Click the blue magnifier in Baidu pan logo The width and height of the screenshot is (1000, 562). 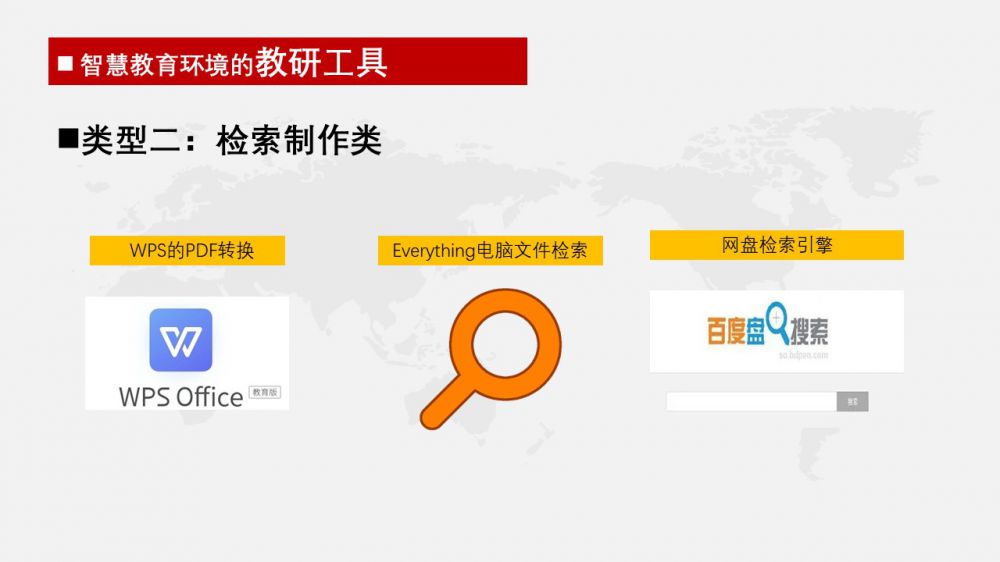(777, 319)
